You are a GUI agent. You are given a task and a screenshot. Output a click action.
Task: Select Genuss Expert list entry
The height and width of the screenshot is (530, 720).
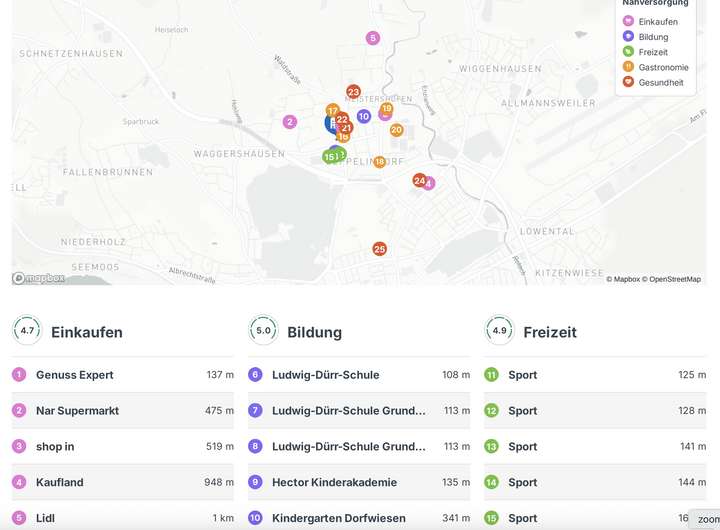pos(75,375)
